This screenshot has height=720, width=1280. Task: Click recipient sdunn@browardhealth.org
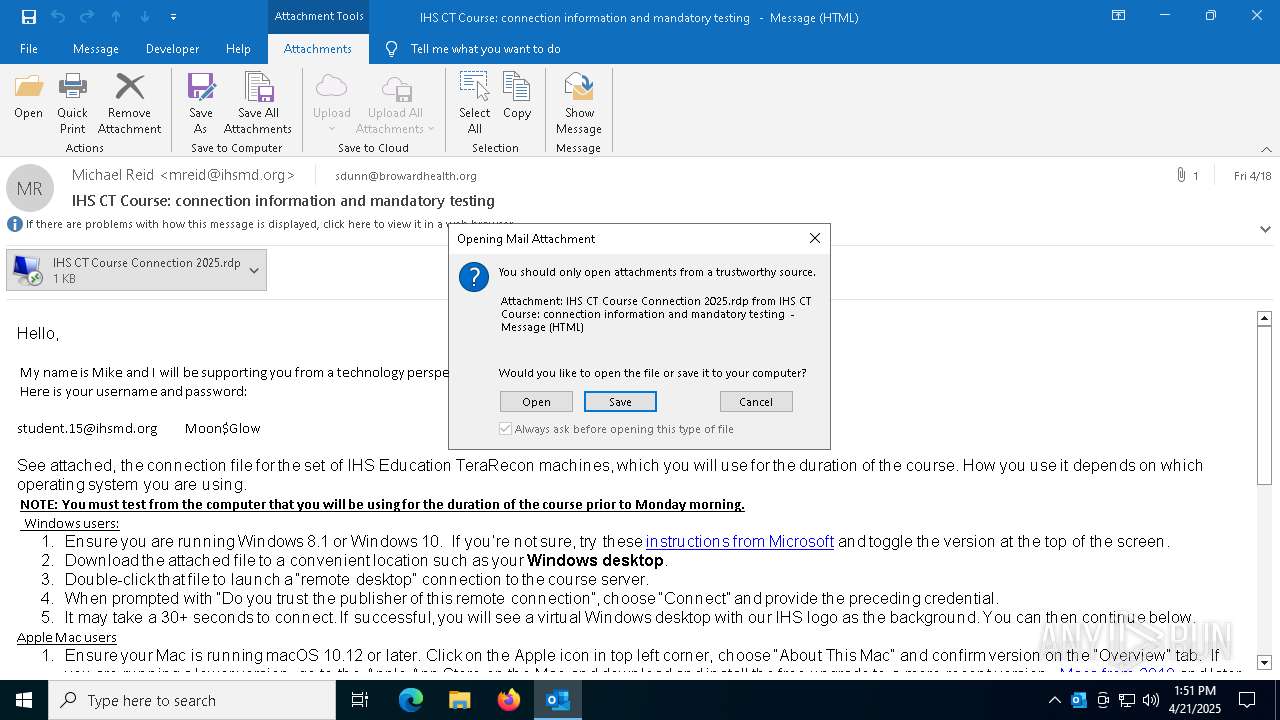click(406, 176)
